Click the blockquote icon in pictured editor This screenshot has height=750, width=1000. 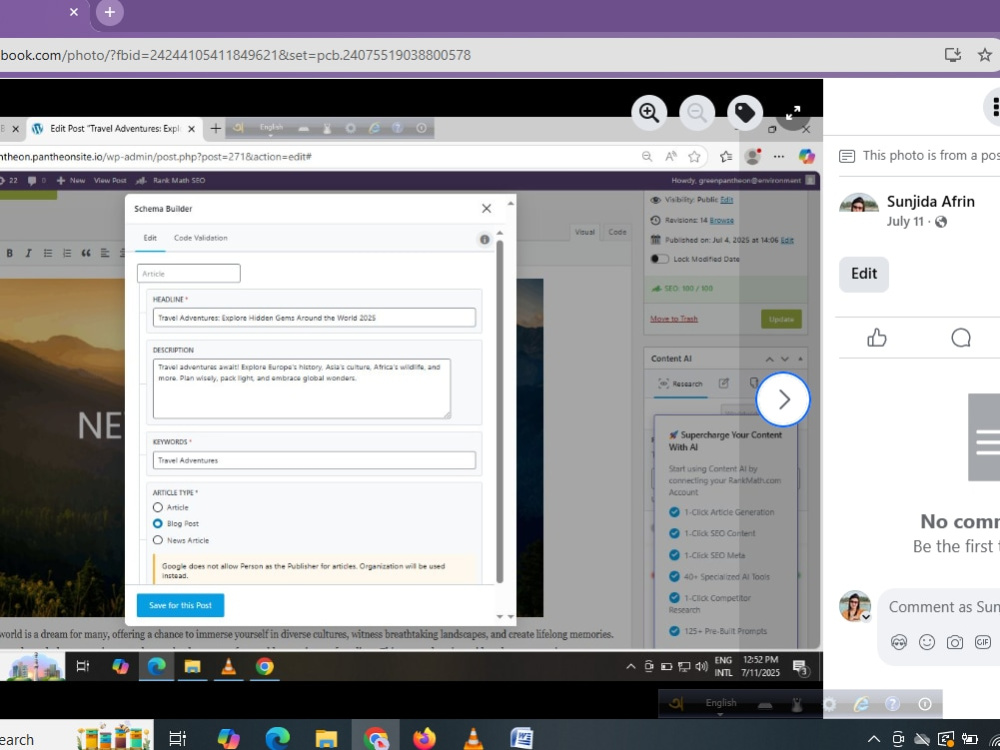click(x=85, y=253)
